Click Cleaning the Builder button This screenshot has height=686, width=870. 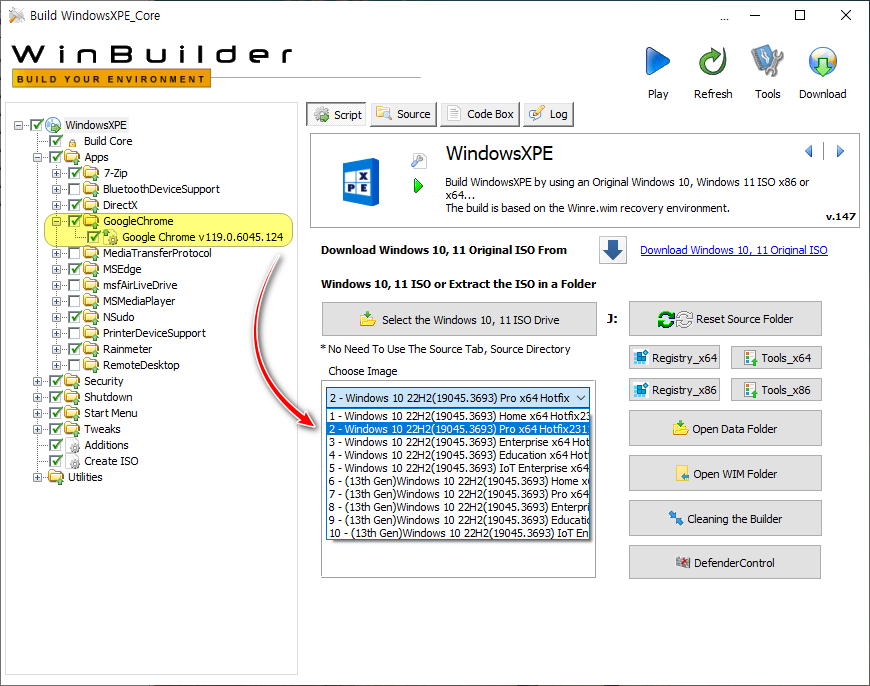pos(725,518)
